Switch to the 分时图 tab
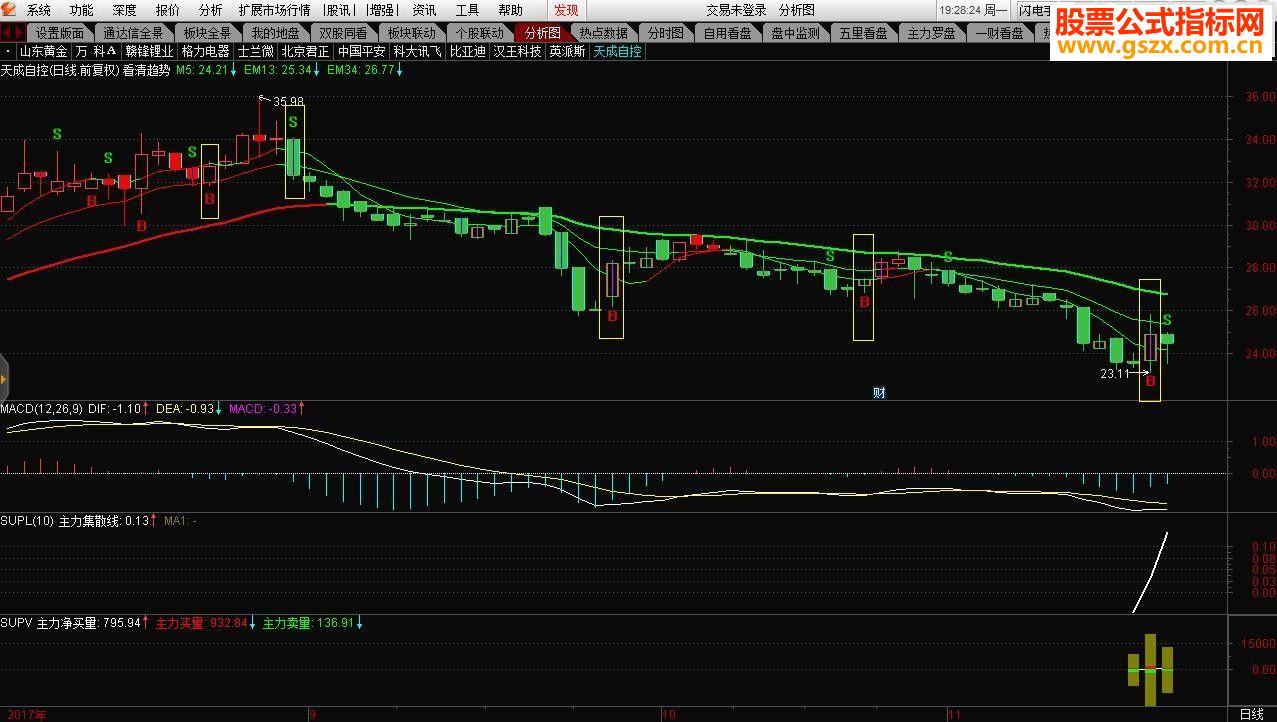Viewport: 1277px width, 722px height. (x=665, y=32)
